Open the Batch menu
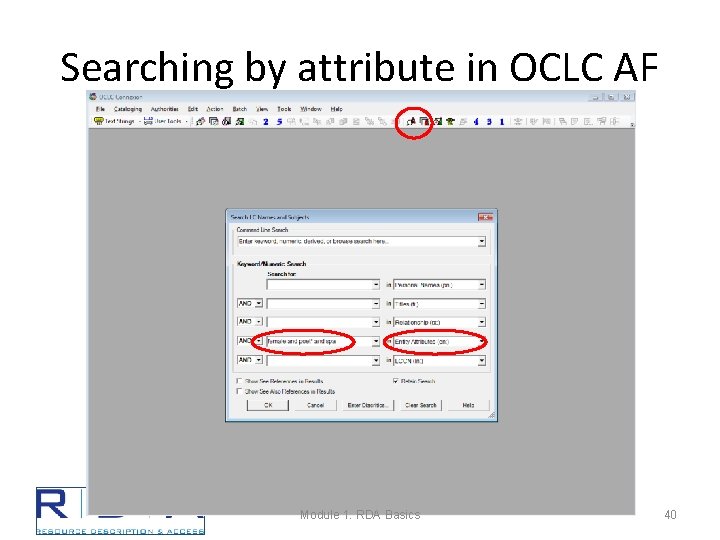The image size is (720, 540). pyautogui.click(x=239, y=109)
